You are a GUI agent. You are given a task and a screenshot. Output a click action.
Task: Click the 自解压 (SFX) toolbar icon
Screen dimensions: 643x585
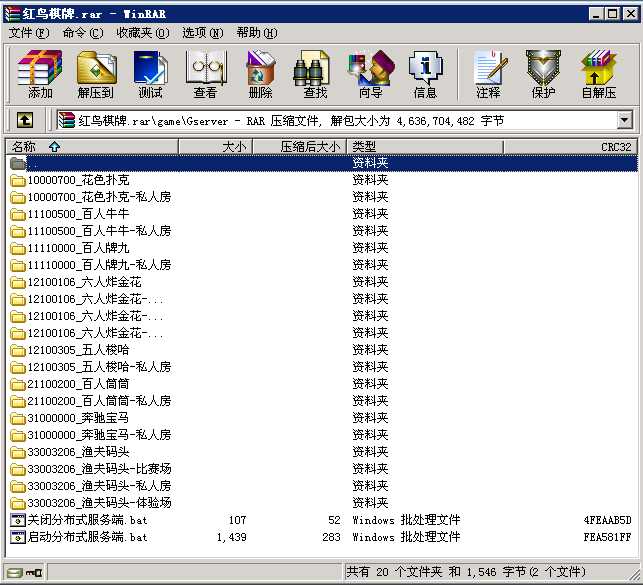pyautogui.click(x=599, y=74)
